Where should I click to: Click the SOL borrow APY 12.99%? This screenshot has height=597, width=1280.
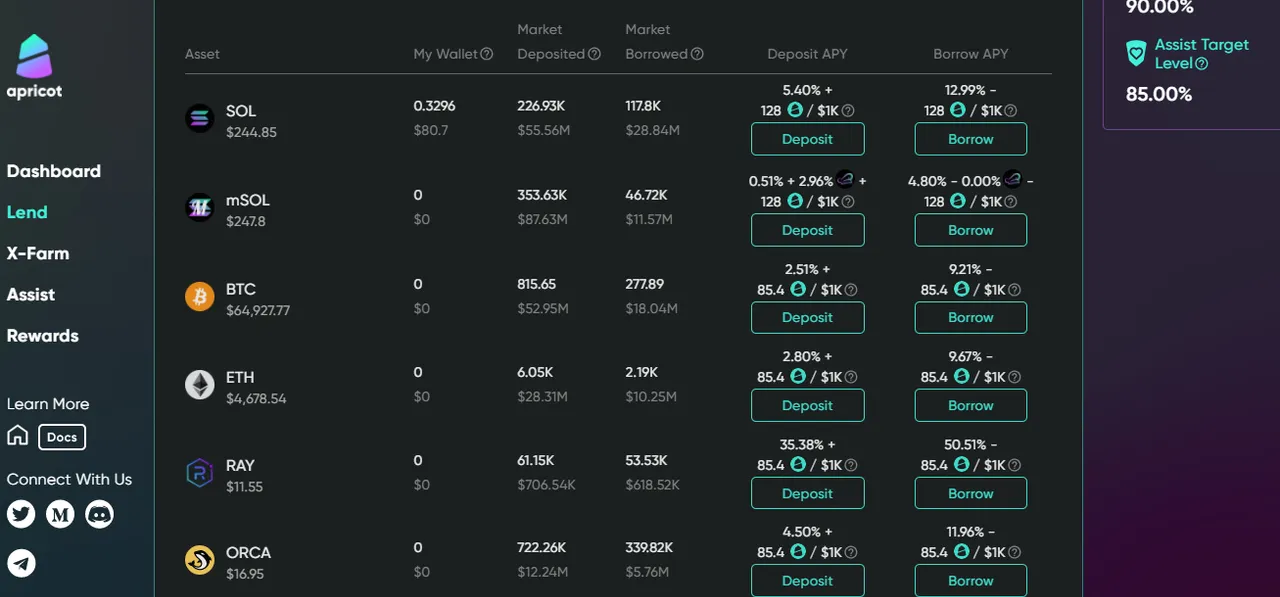point(965,90)
